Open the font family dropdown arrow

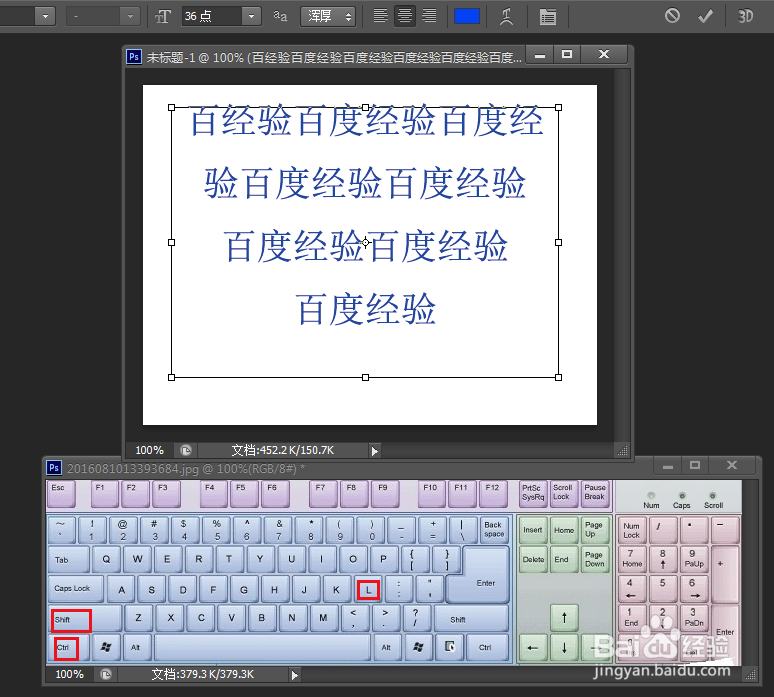pyautogui.click(x=45, y=16)
